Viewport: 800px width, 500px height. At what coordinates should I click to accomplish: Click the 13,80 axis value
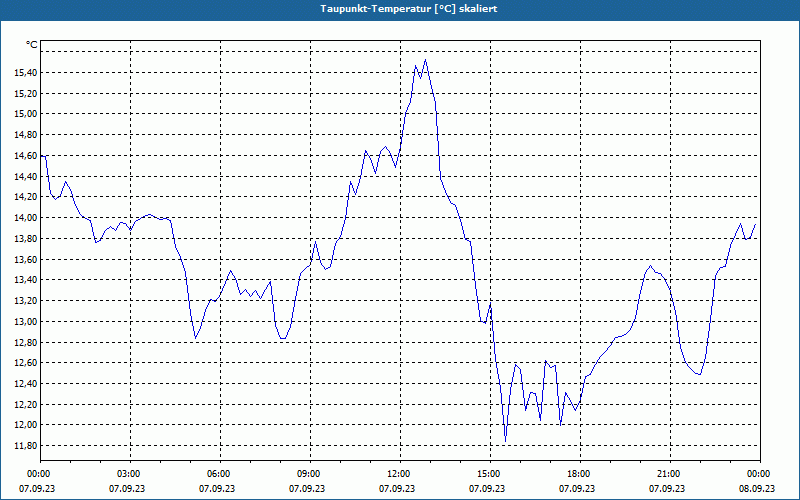tap(26, 239)
